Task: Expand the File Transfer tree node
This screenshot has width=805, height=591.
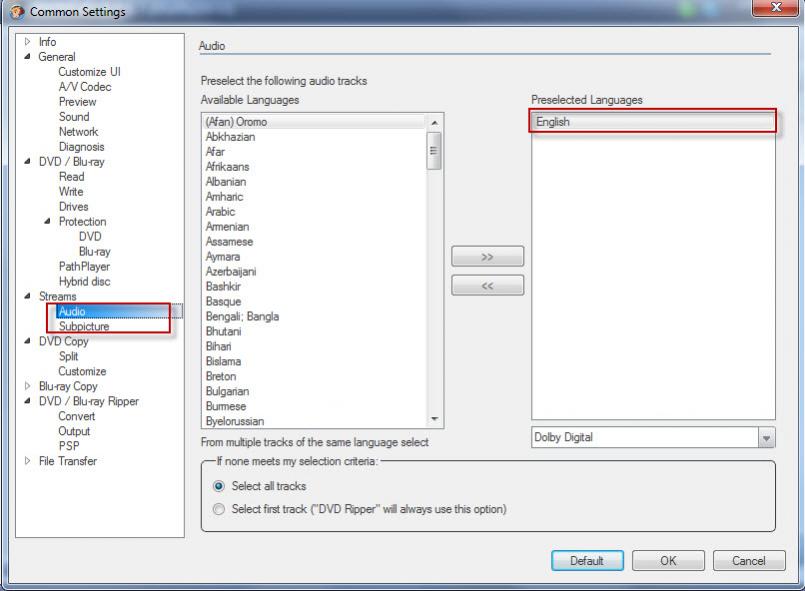Action: pyautogui.click(x=28, y=461)
